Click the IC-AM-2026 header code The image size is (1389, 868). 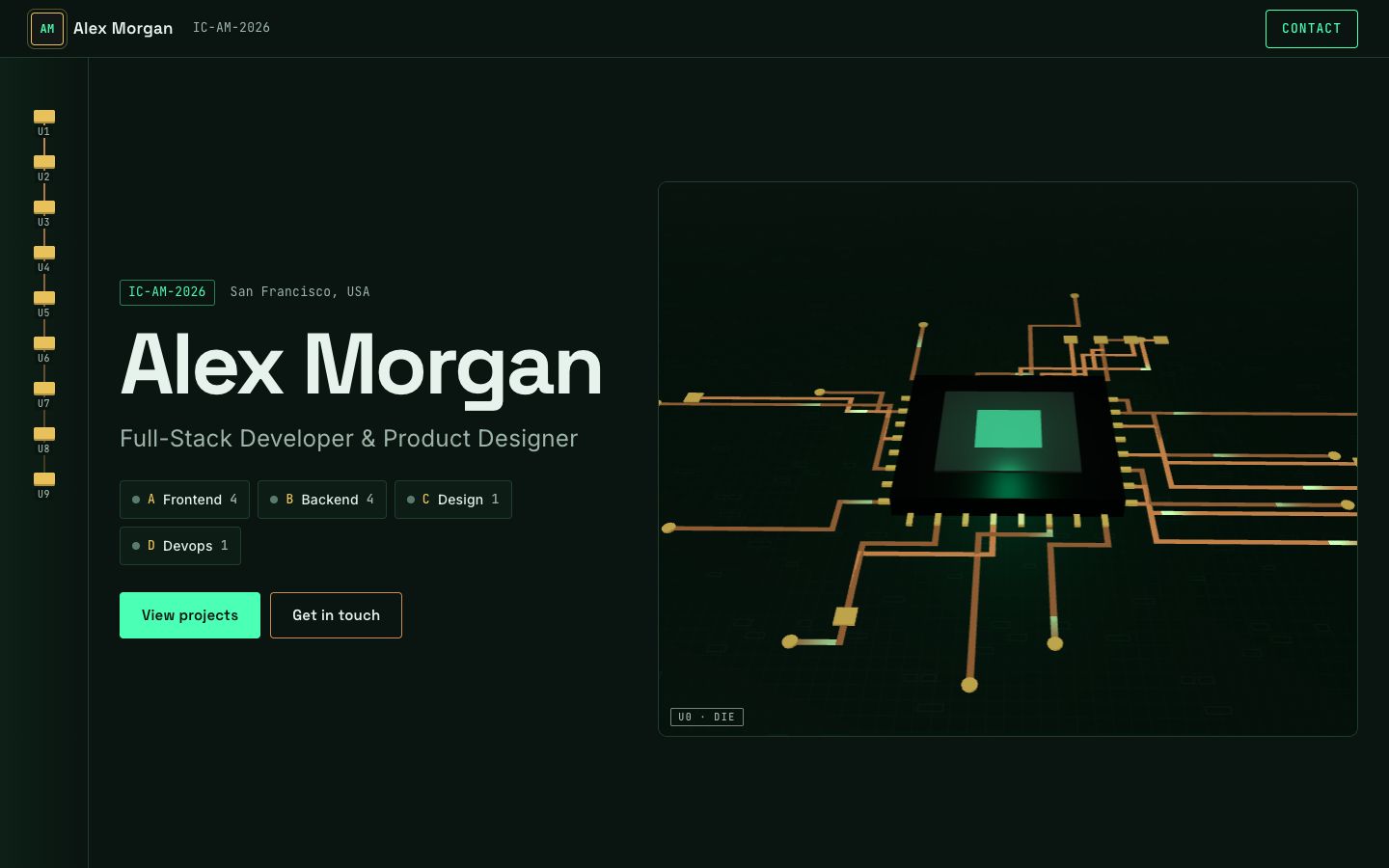pyautogui.click(x=231, y=28)
